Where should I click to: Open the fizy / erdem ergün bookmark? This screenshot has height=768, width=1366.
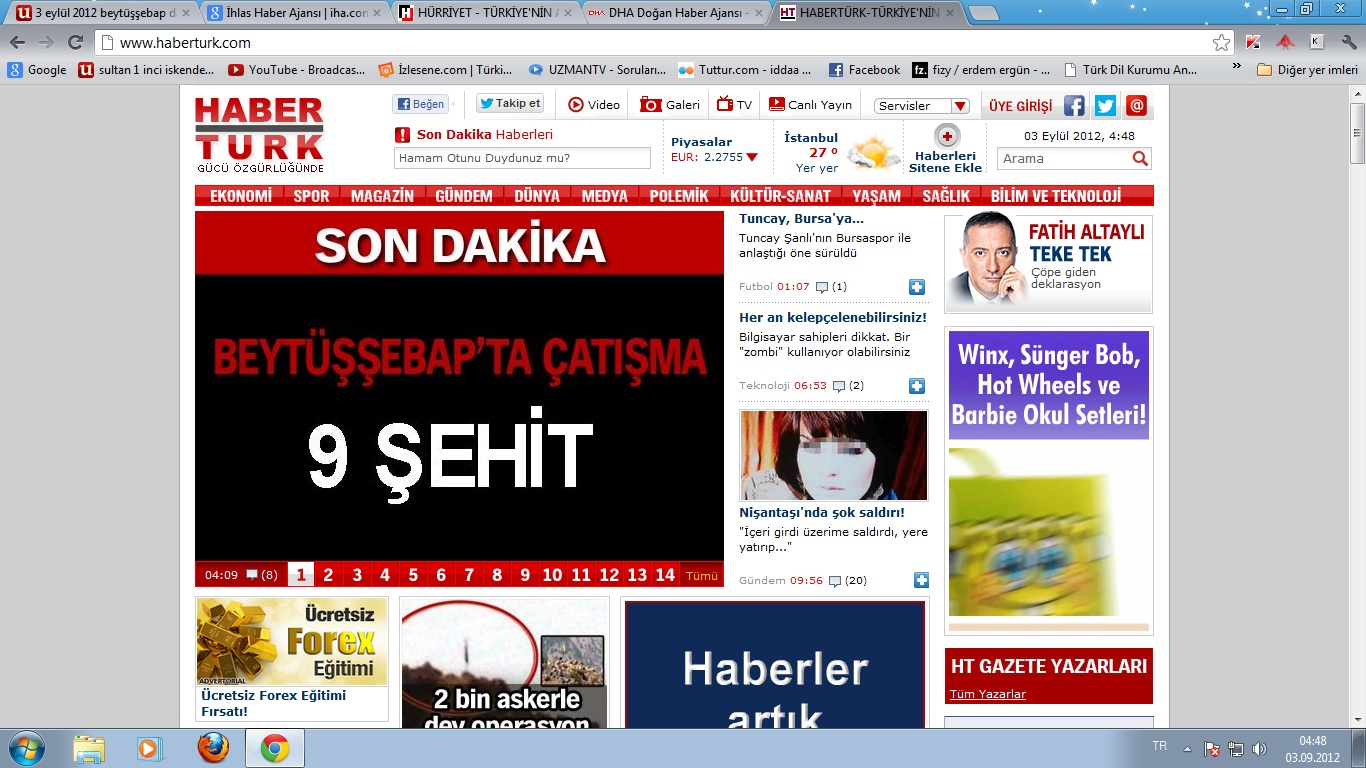tap(981, 70)
